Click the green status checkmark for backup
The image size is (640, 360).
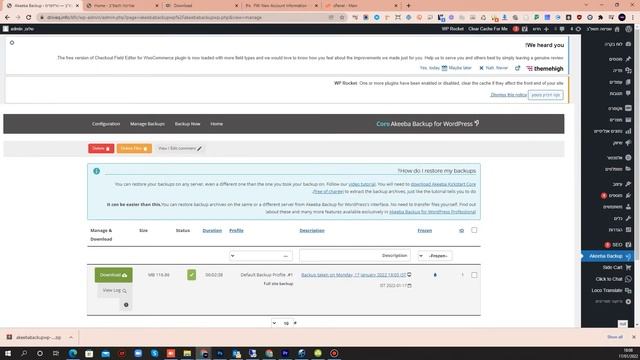(191, 275)
